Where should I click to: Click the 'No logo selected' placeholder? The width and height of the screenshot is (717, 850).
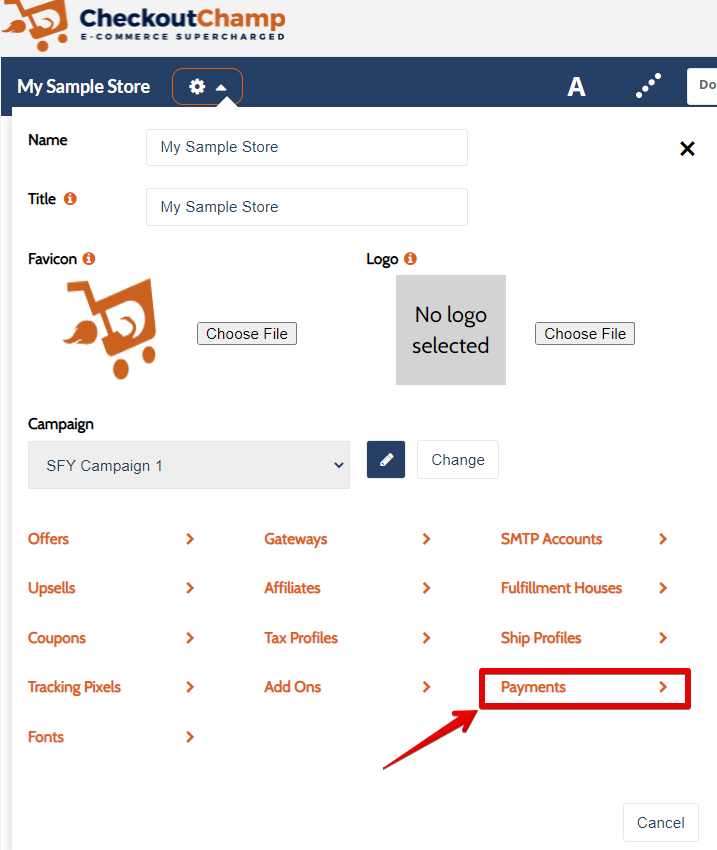(450, 330)
